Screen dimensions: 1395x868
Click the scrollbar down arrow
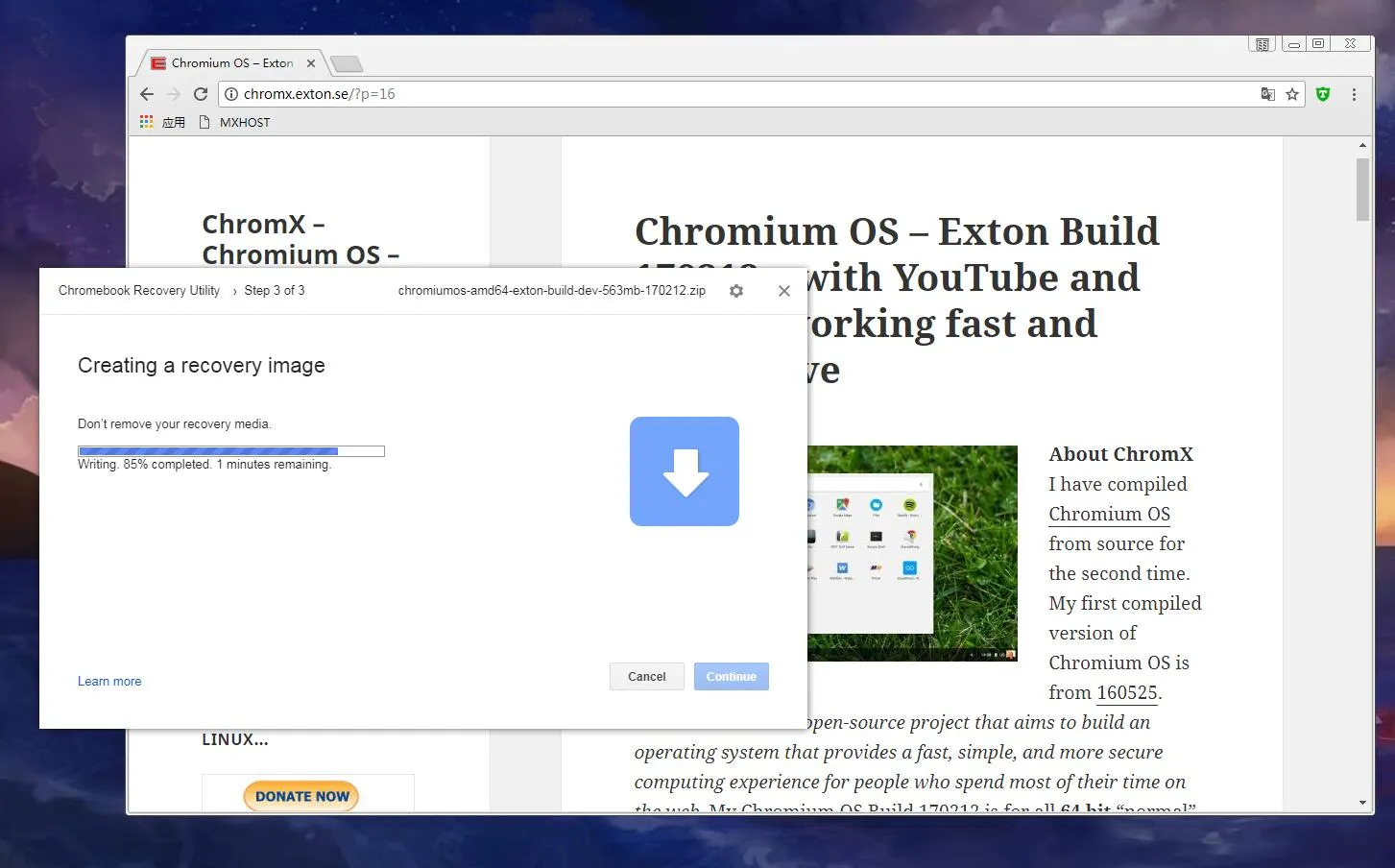point(1362,803)
